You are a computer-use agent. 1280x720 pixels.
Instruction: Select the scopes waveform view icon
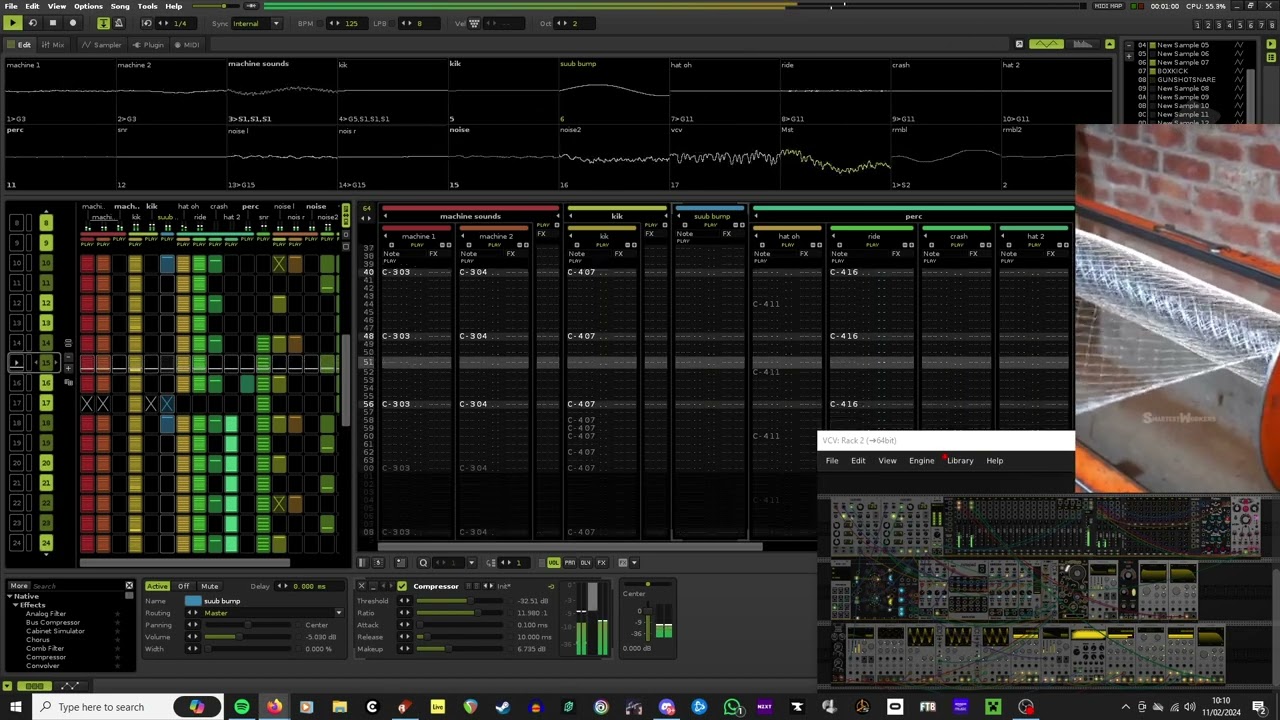(1046, 44)
